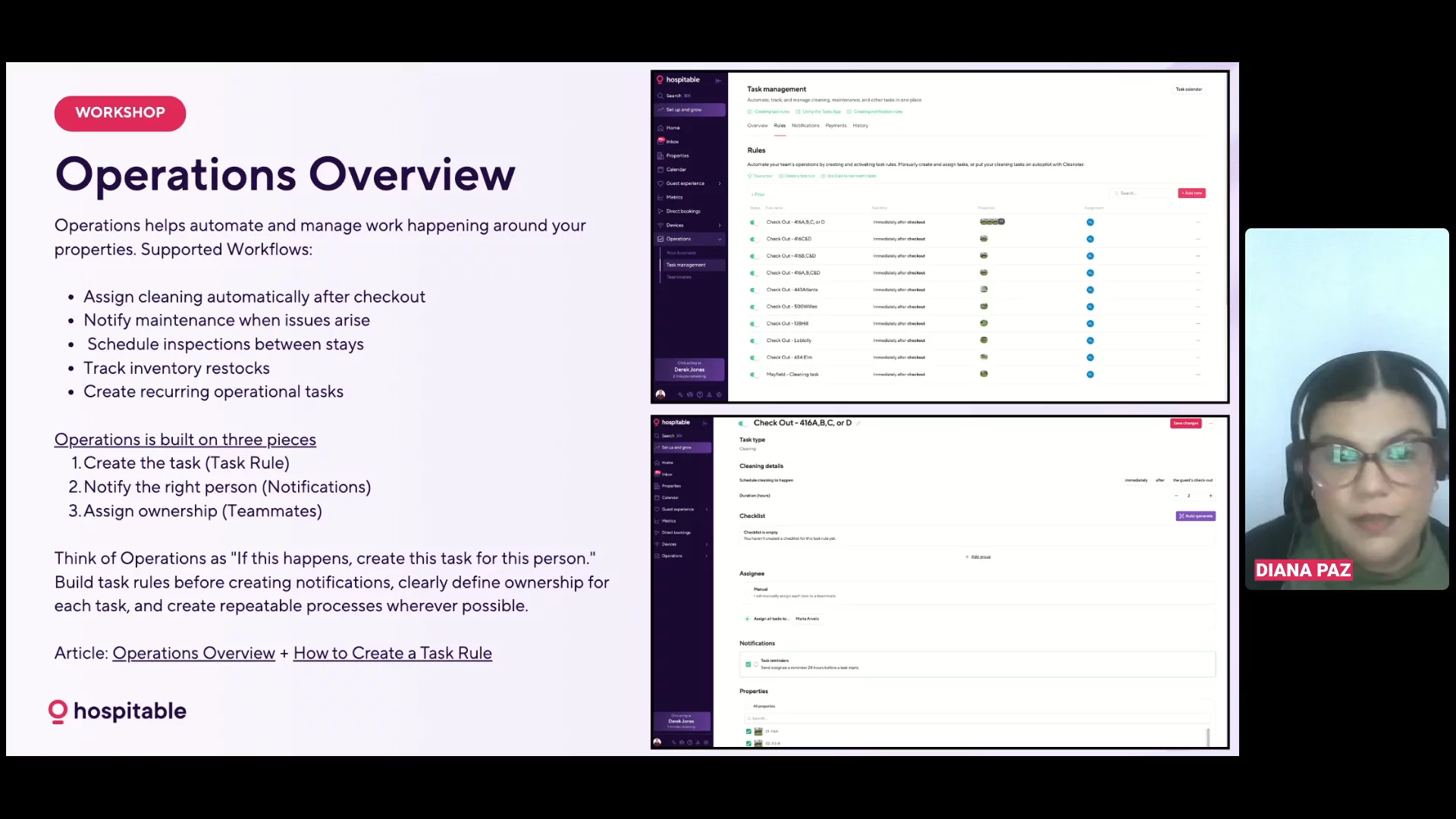Open the Maria Arvelo assignee dropdown

[808, 619]
